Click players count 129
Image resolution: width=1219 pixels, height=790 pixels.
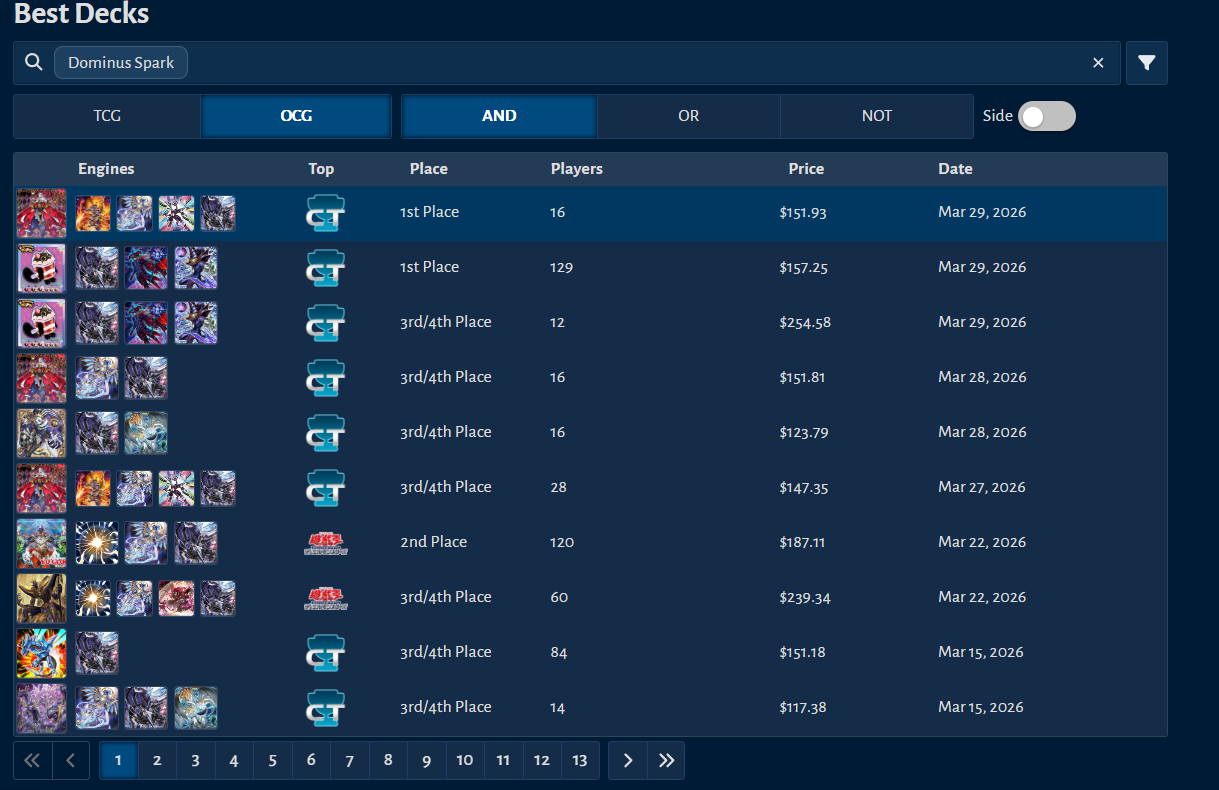click(x=561, y=267)
